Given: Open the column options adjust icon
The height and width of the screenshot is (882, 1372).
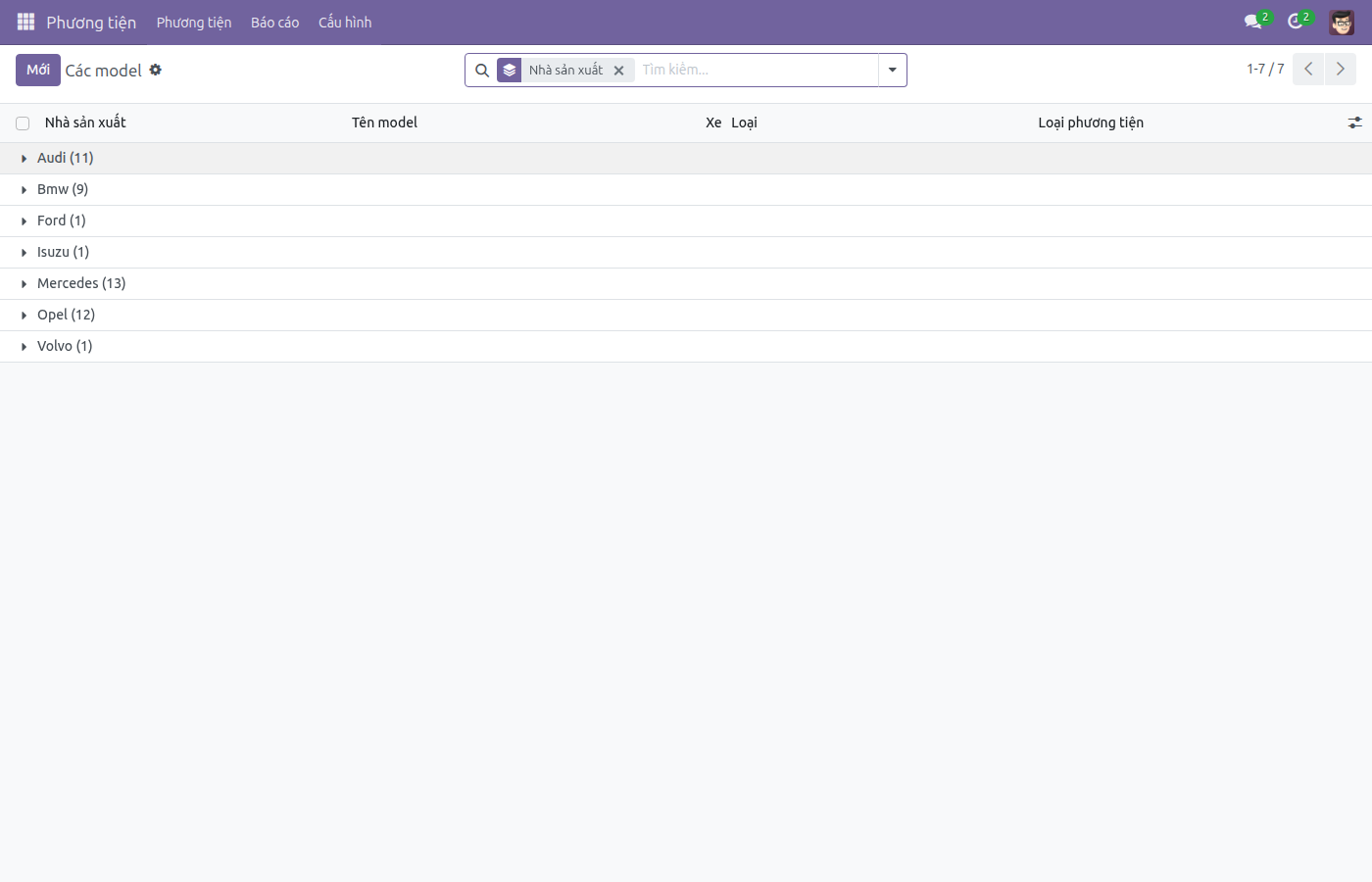Looking at the screenshot, I should [1354, 122].
